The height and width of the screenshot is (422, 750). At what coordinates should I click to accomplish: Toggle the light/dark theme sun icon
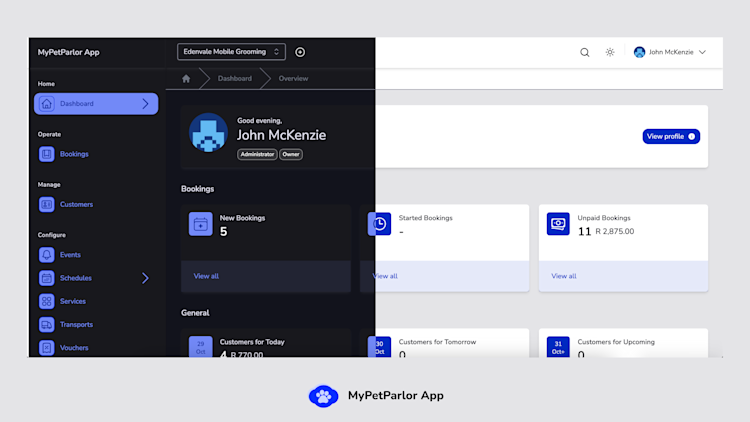(x=610, y=52)
